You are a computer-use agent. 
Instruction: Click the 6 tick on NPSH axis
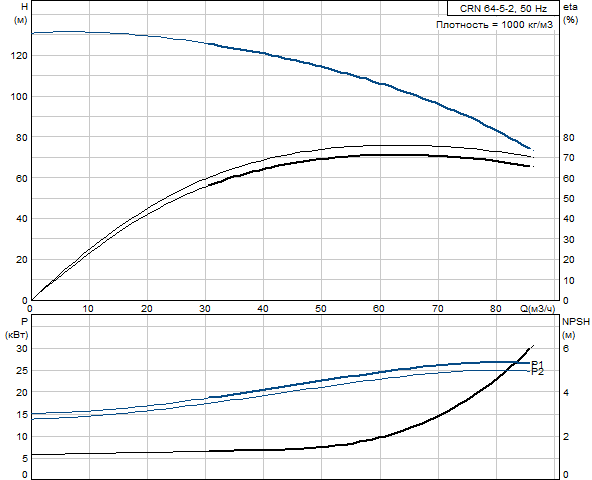coord(566,349)
